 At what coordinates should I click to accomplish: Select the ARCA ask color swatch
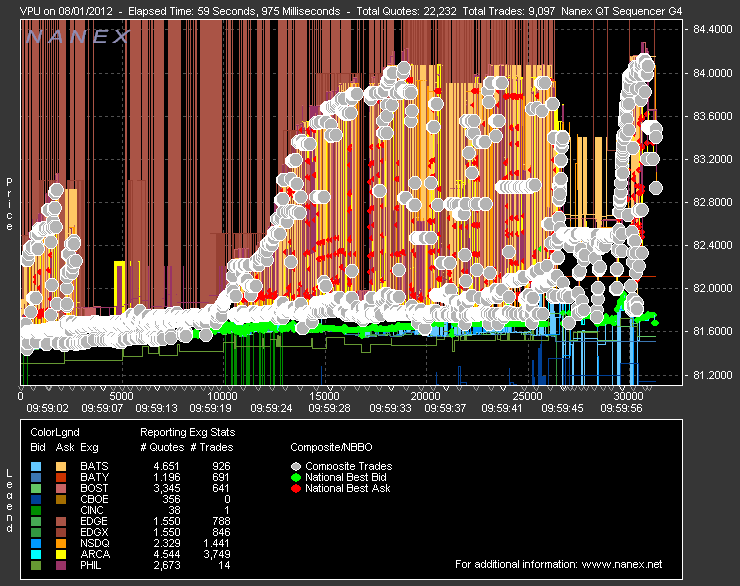click(x=61, y=554)
